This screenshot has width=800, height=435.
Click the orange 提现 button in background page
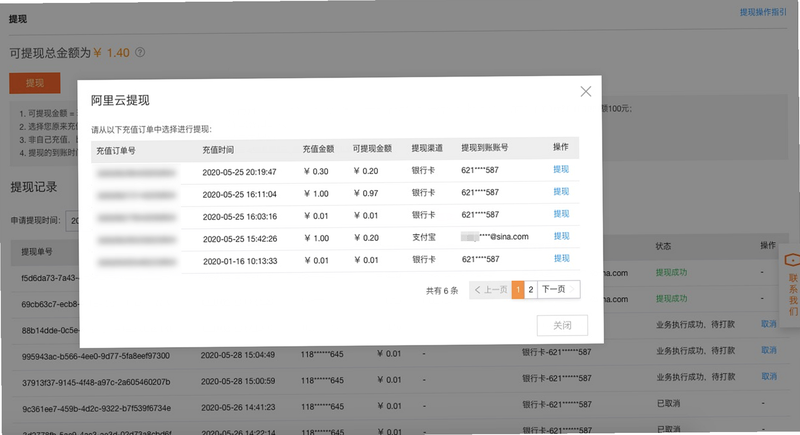pos(35,83)
